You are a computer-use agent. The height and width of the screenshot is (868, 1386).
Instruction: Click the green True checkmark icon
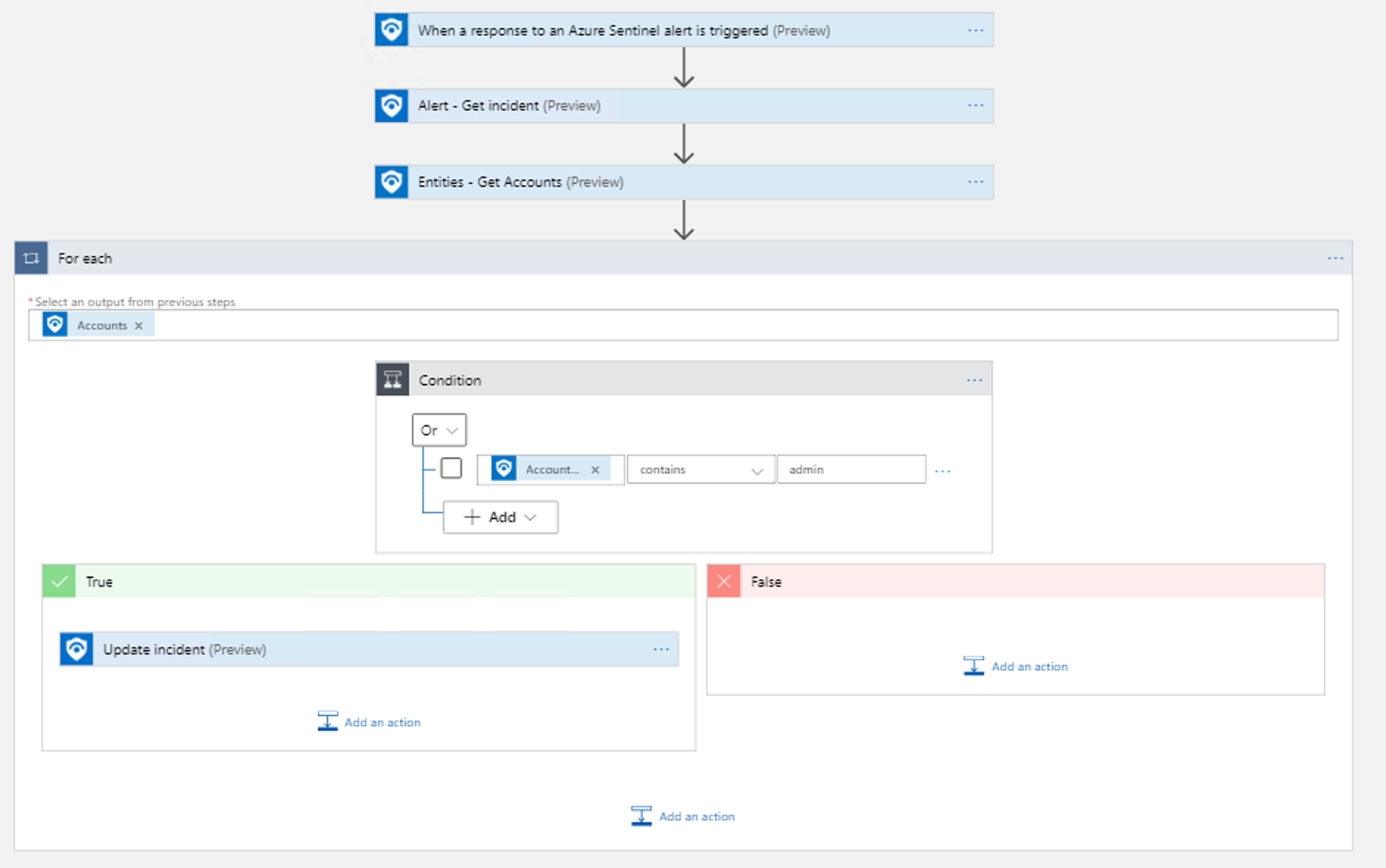(59, 581)
